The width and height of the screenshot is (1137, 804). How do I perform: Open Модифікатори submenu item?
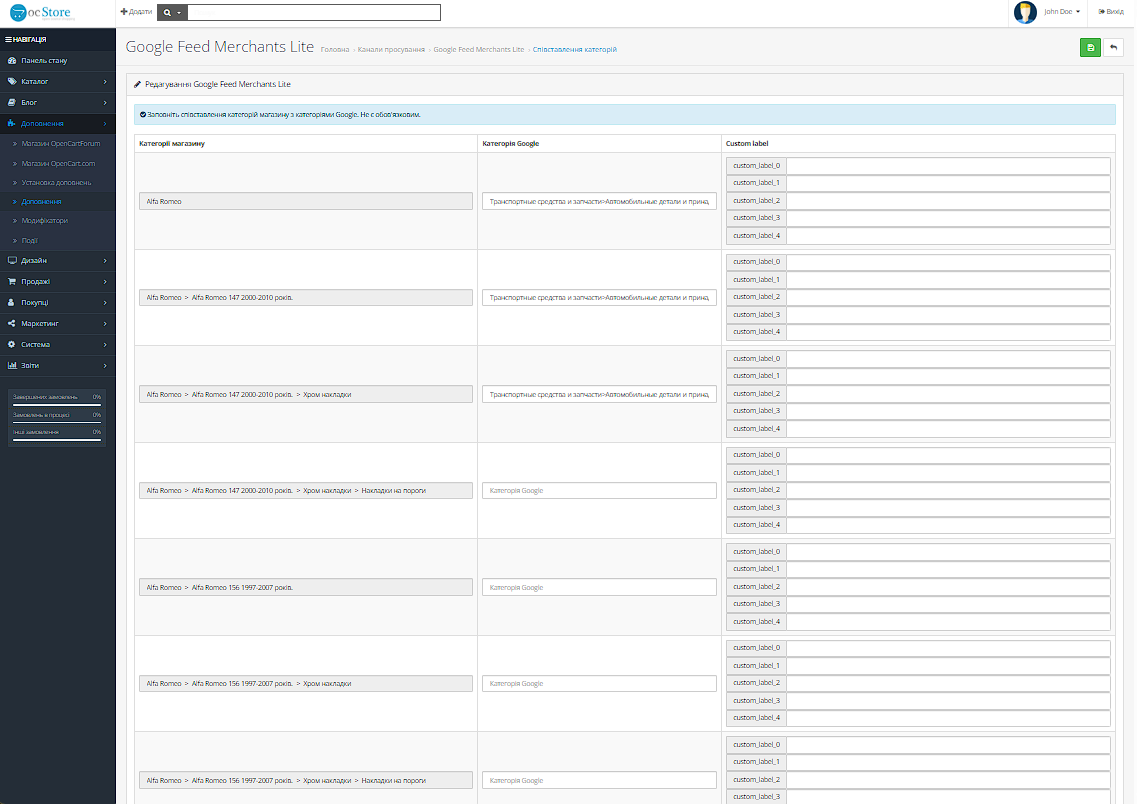coord(44,221)
